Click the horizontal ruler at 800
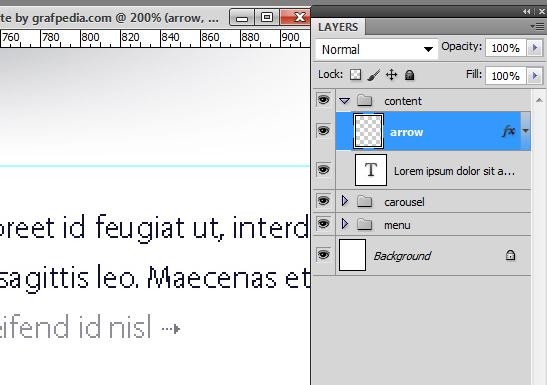Viewport: 547px width, 385px height. pos(90,37)
